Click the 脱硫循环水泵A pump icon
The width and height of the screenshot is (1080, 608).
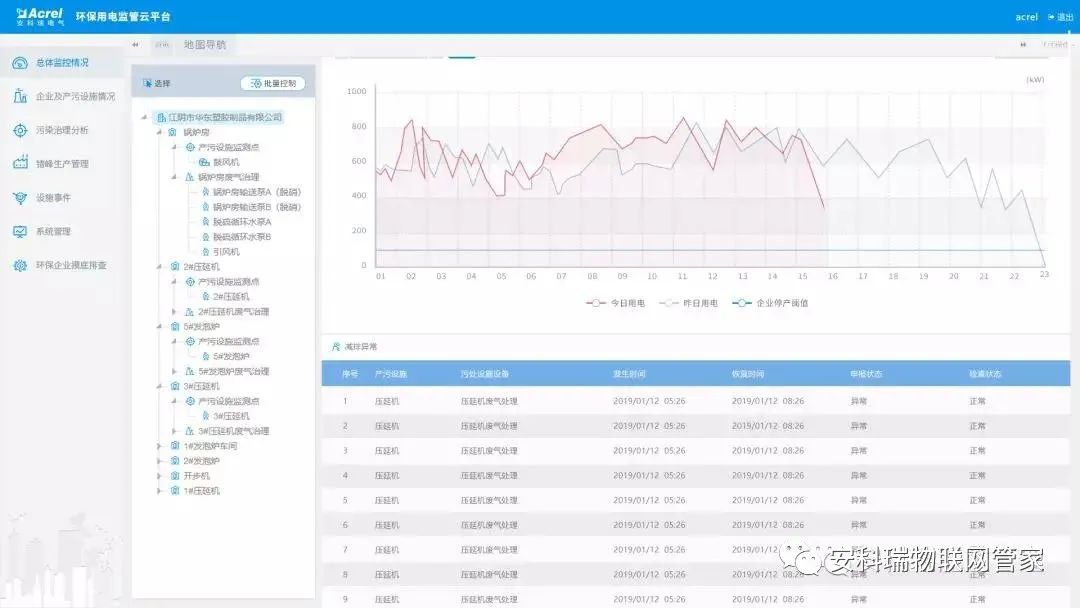[205, 222]
